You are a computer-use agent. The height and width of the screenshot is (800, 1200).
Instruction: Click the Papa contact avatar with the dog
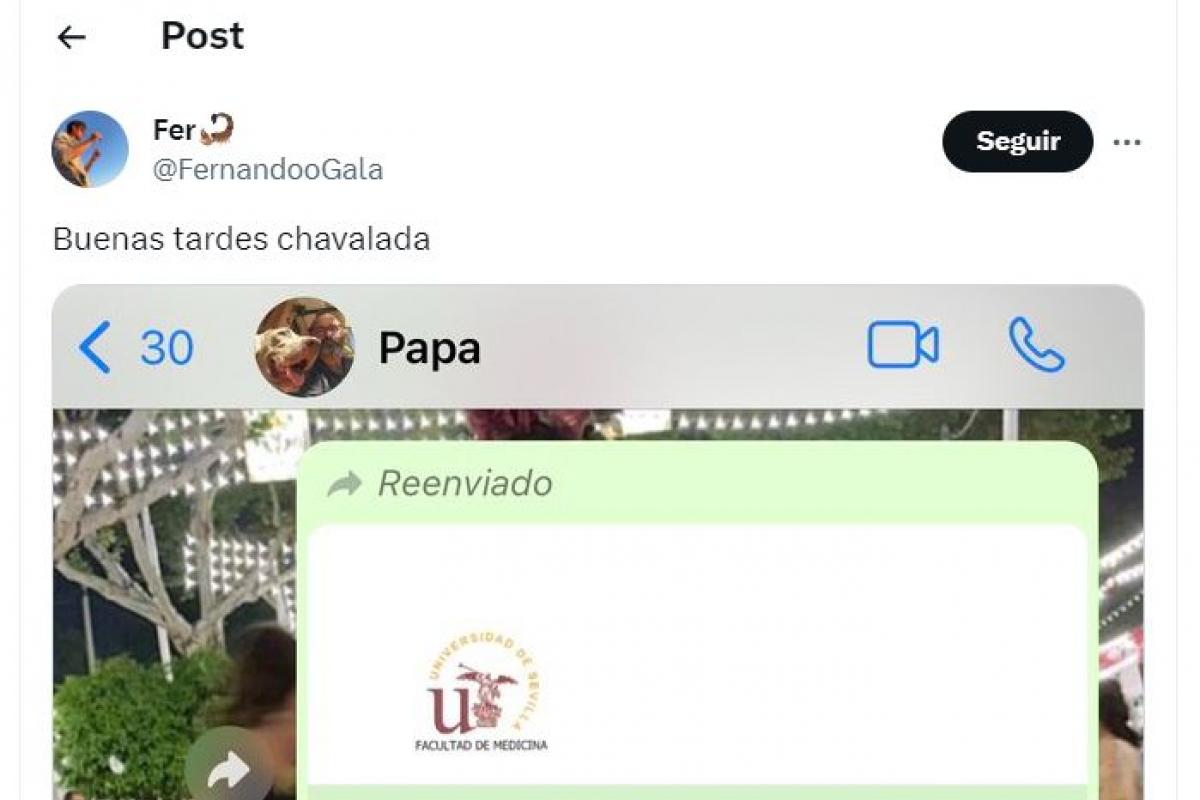304,347
